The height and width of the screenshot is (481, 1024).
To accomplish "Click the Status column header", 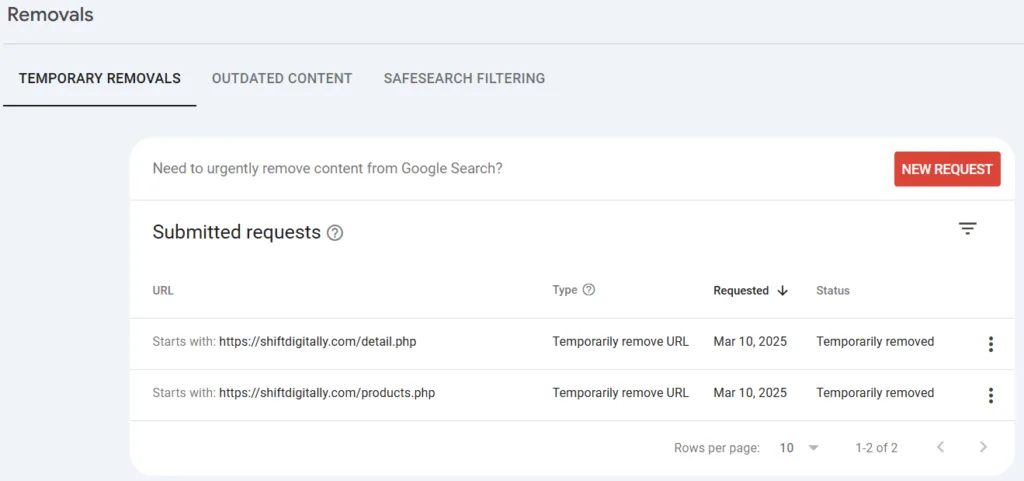I will click(x=833, y=291).
